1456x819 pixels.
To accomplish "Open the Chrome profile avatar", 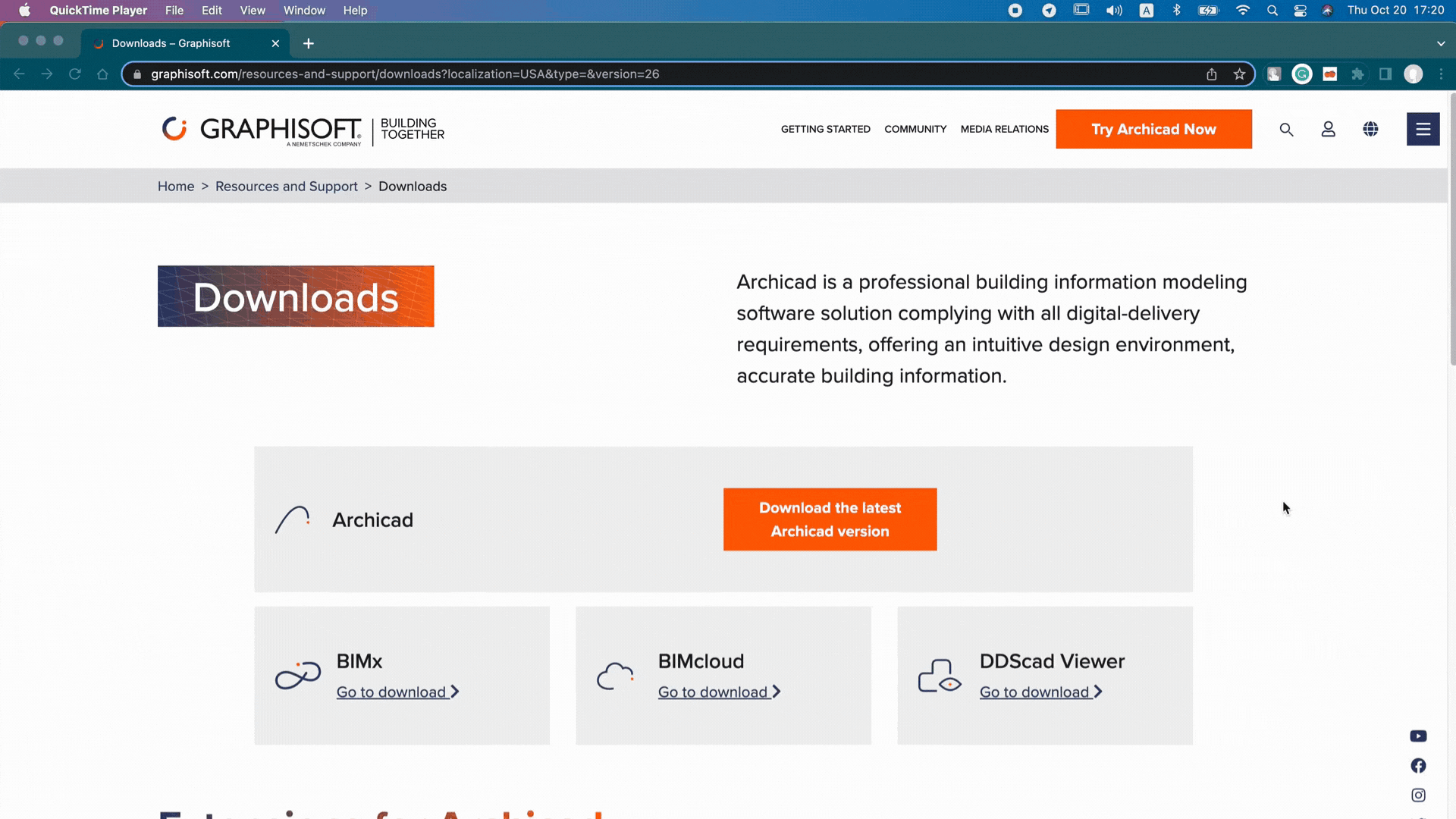I will [x=1413, y=74].
